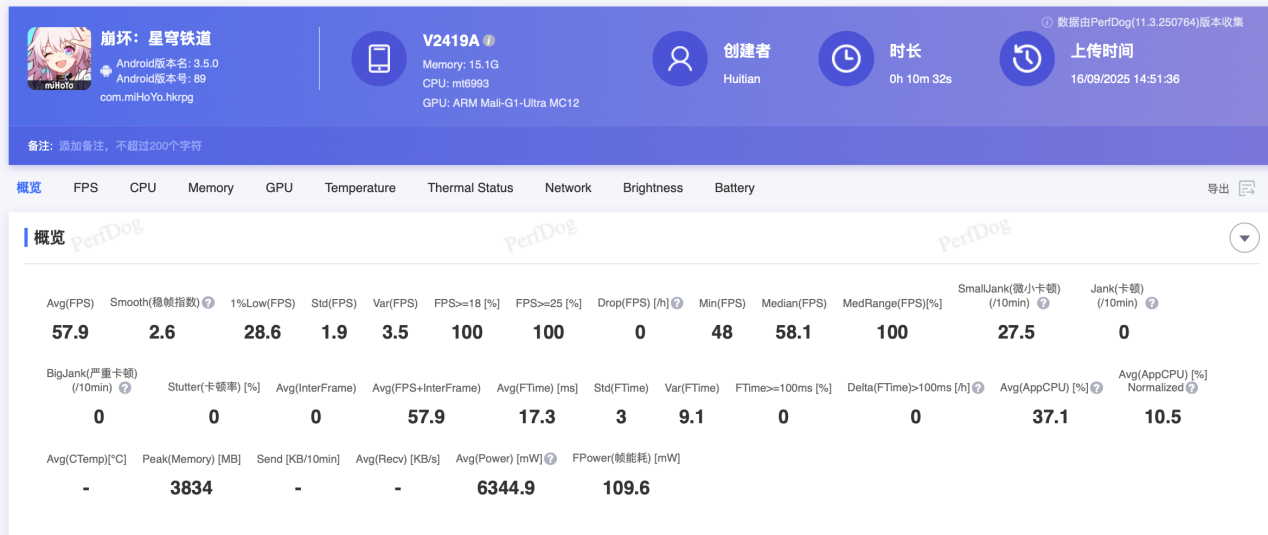
Task: Click help icon next to SmallJank (/10min)
Action: [1043, 303]
